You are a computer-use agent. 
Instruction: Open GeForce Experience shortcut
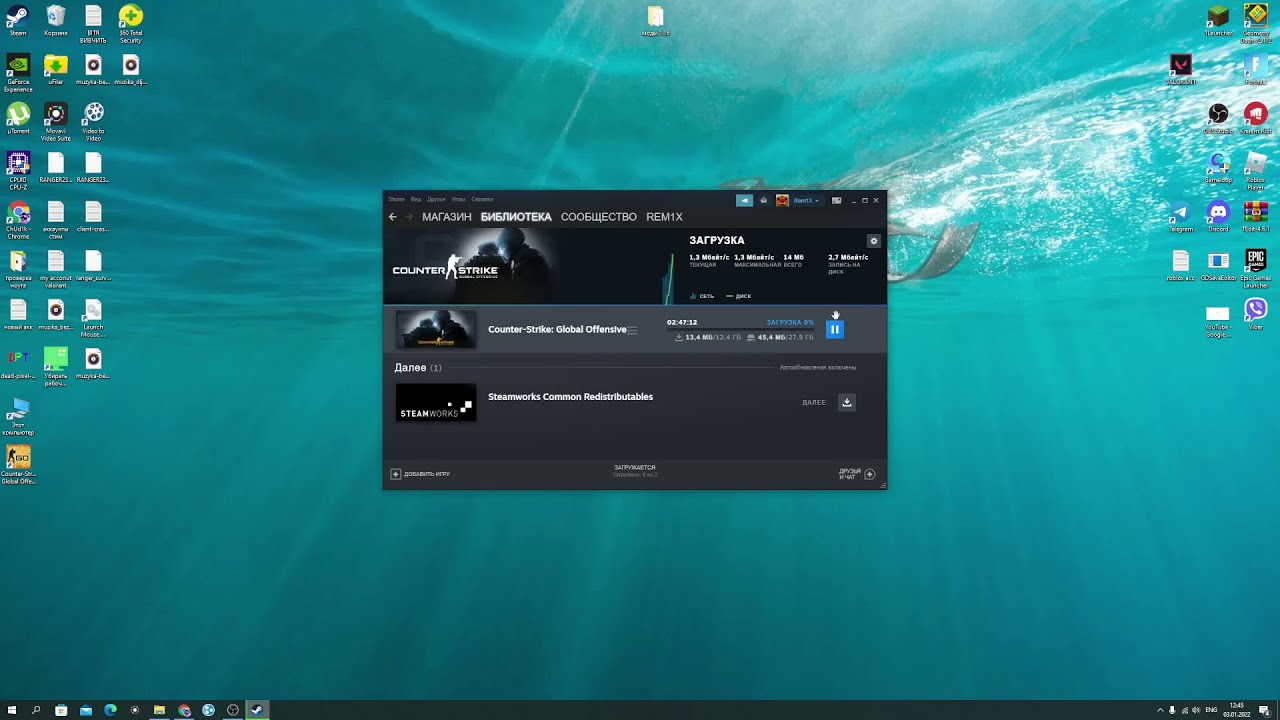tap(18, 72)
